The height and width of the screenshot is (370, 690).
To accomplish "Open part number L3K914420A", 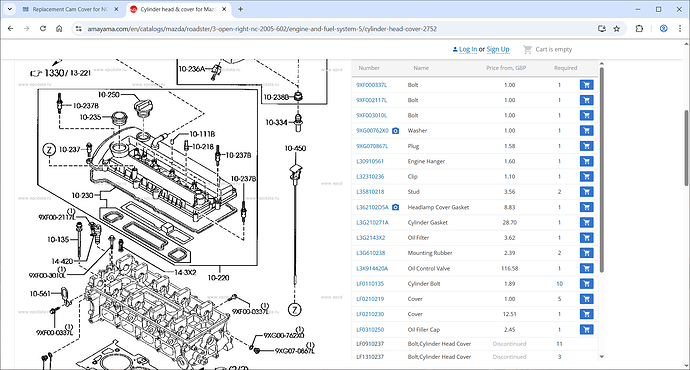I will pyautogui.click(x=372, y=268).
